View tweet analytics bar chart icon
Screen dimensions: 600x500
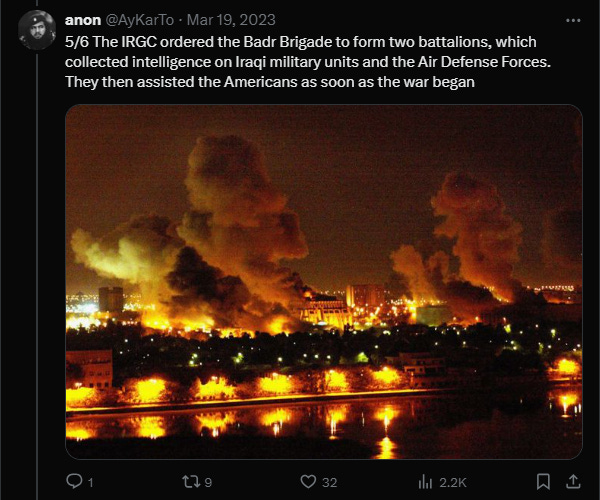[x=425, y=482]
